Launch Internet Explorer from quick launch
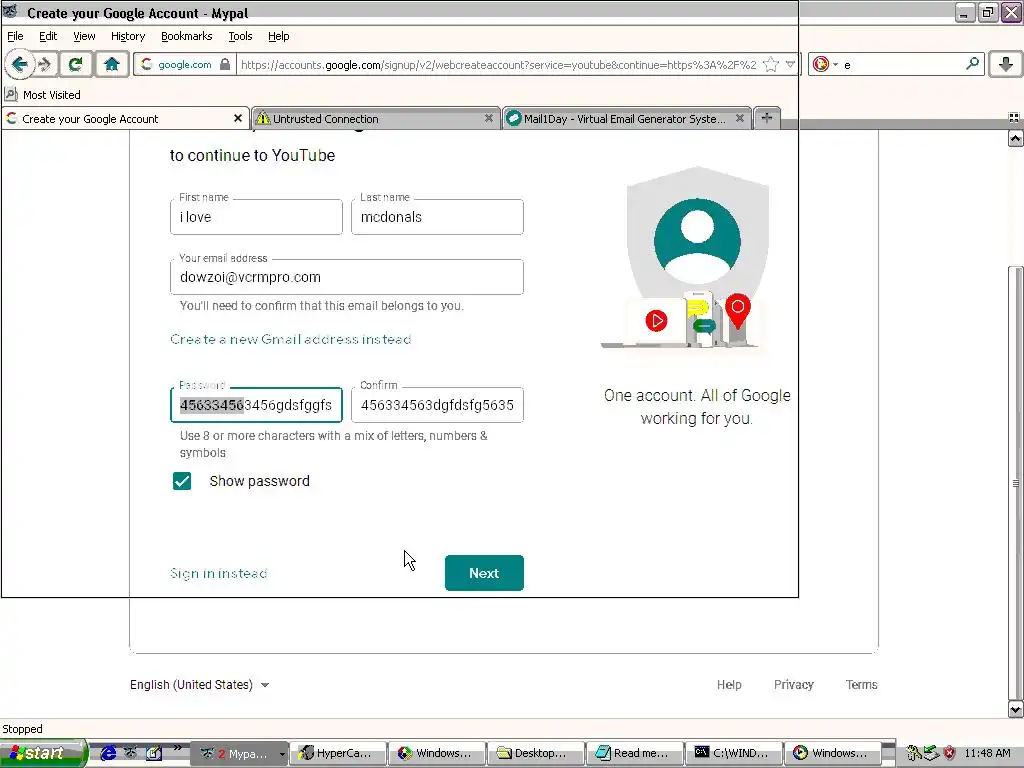This screenshot has width=1024, height=768. pos(108,753)
